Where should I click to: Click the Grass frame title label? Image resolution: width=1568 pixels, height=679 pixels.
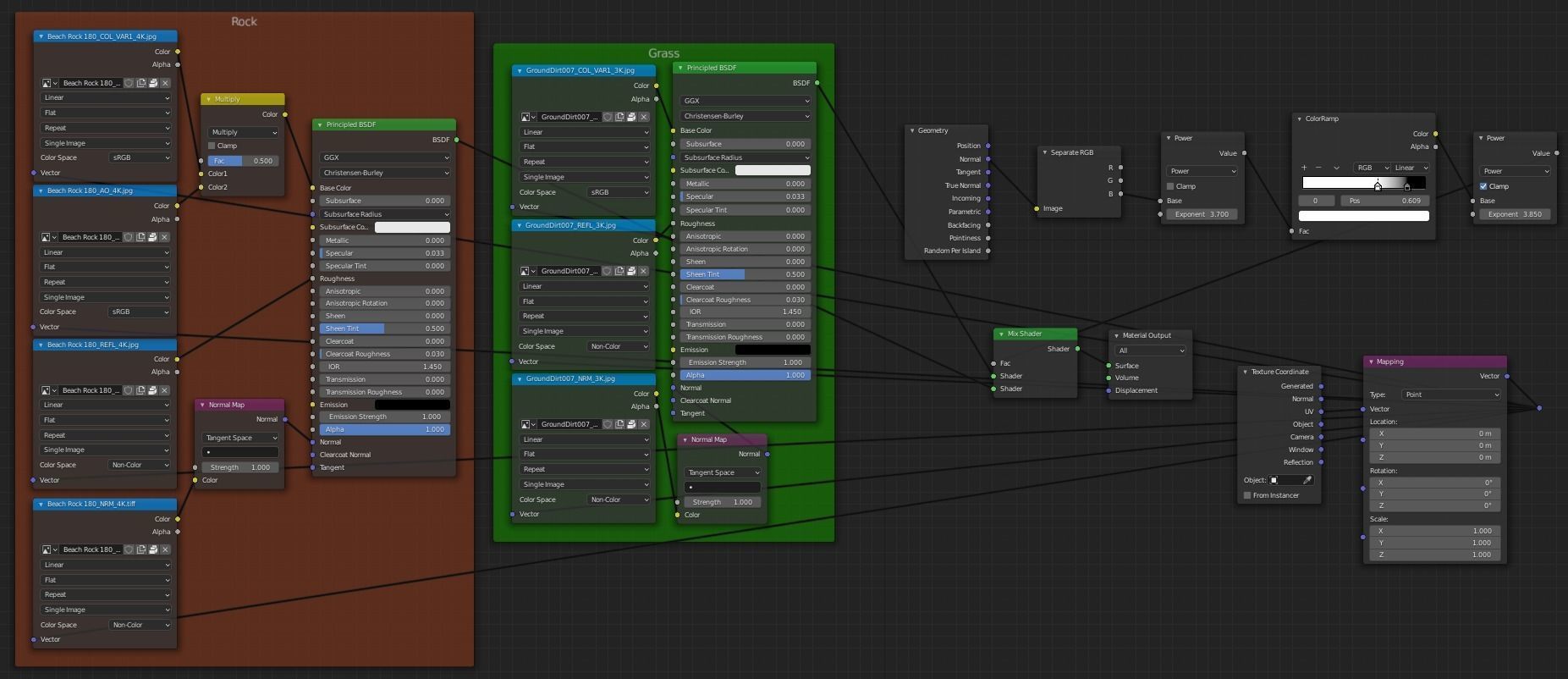point(664,53)
